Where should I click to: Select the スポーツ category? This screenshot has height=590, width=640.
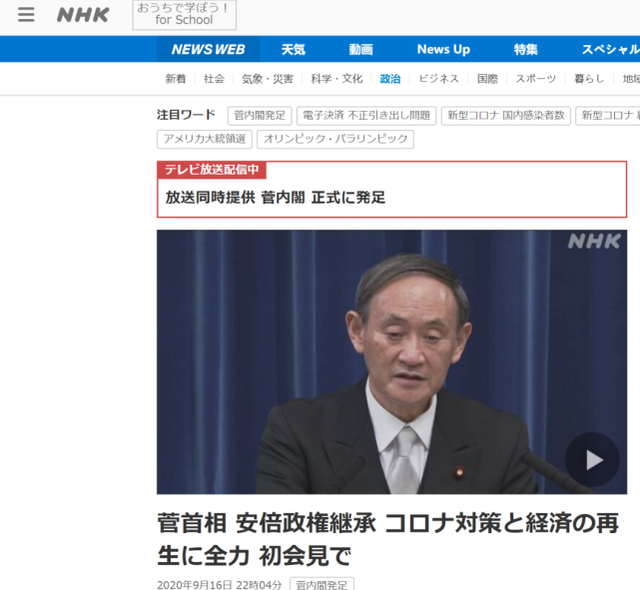coord(536,78)
